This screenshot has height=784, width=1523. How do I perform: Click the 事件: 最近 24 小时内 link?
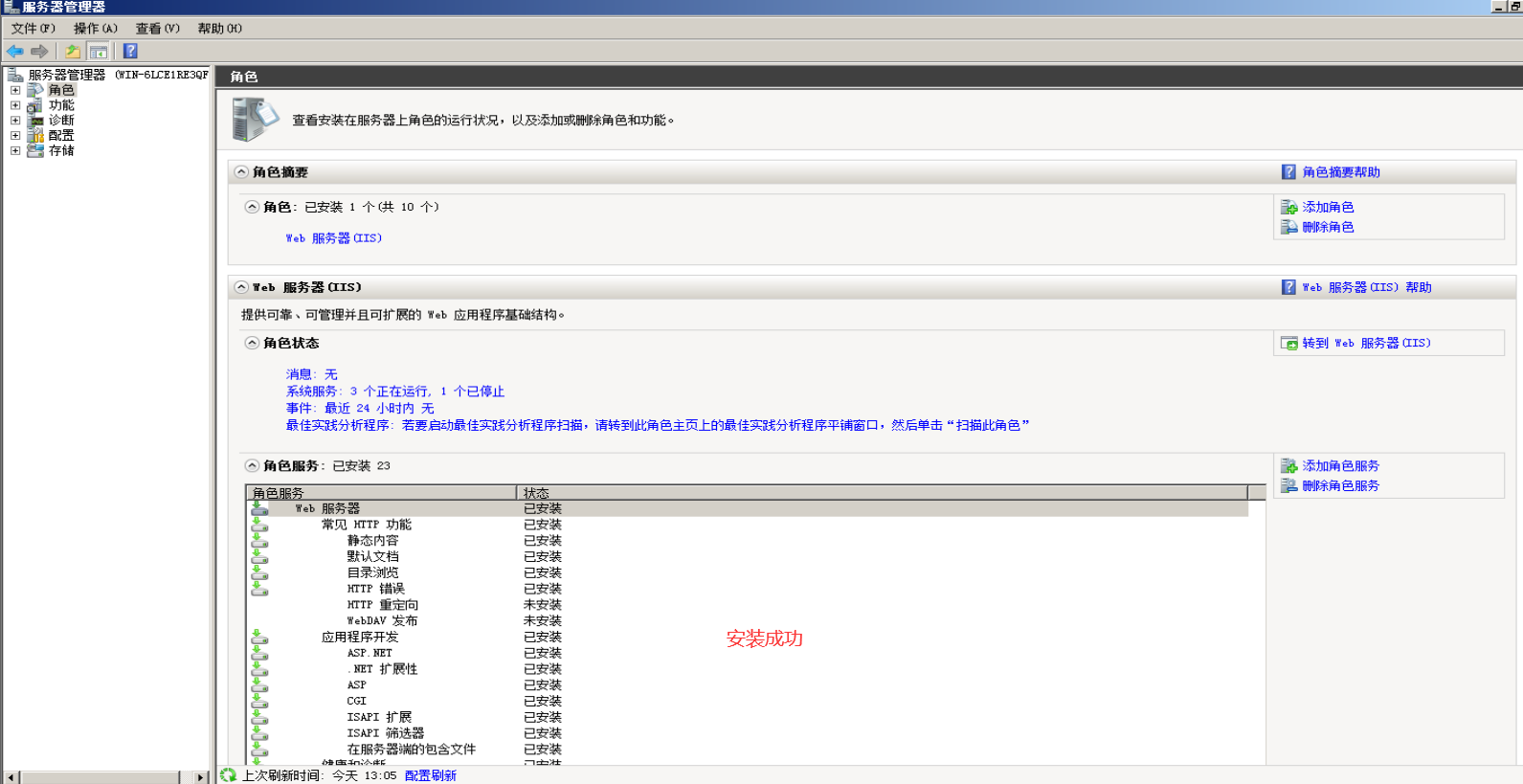pyautogui.click(x=359, y=408)
